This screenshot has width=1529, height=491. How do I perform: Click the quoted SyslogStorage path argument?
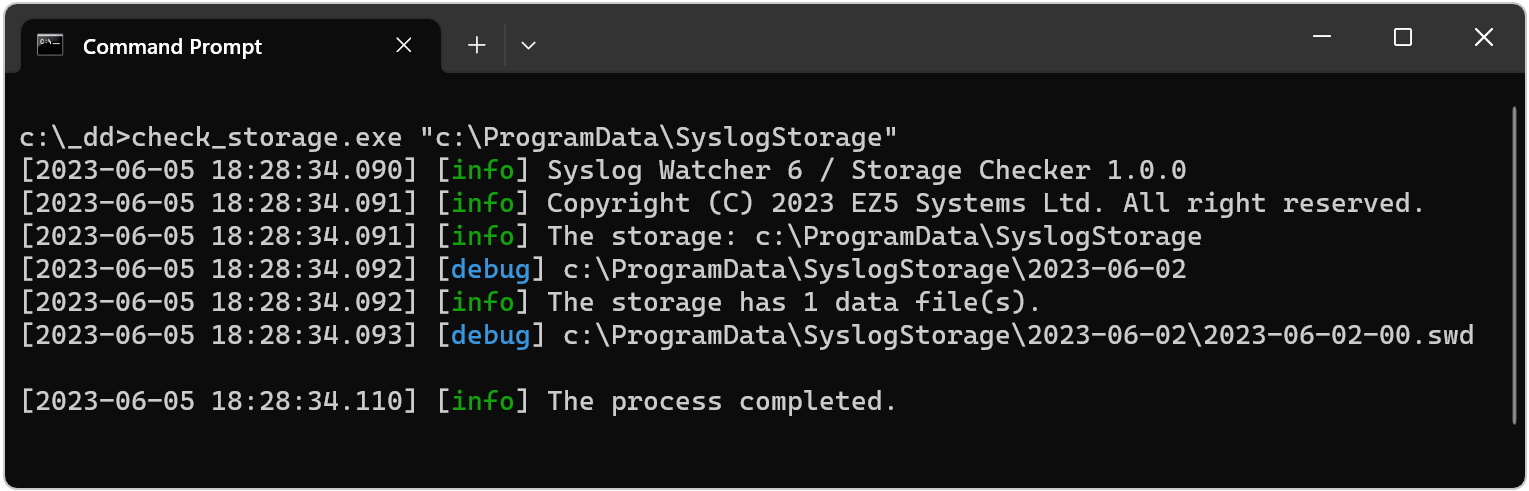[659, 137]
